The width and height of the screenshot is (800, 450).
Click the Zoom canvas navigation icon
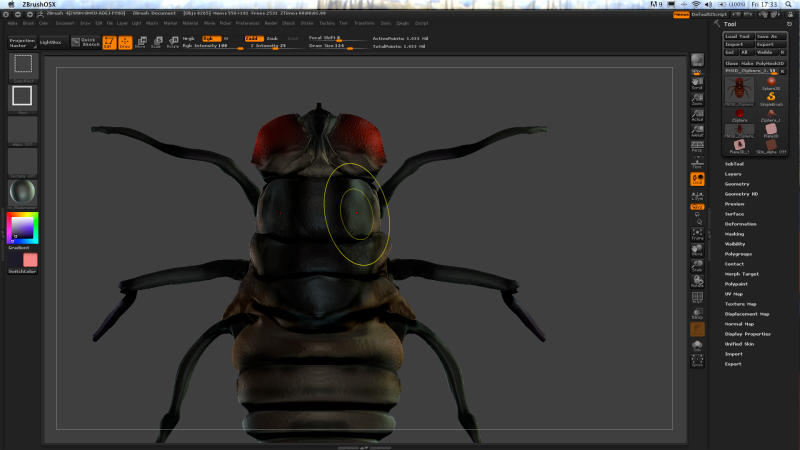pos(697,100)
